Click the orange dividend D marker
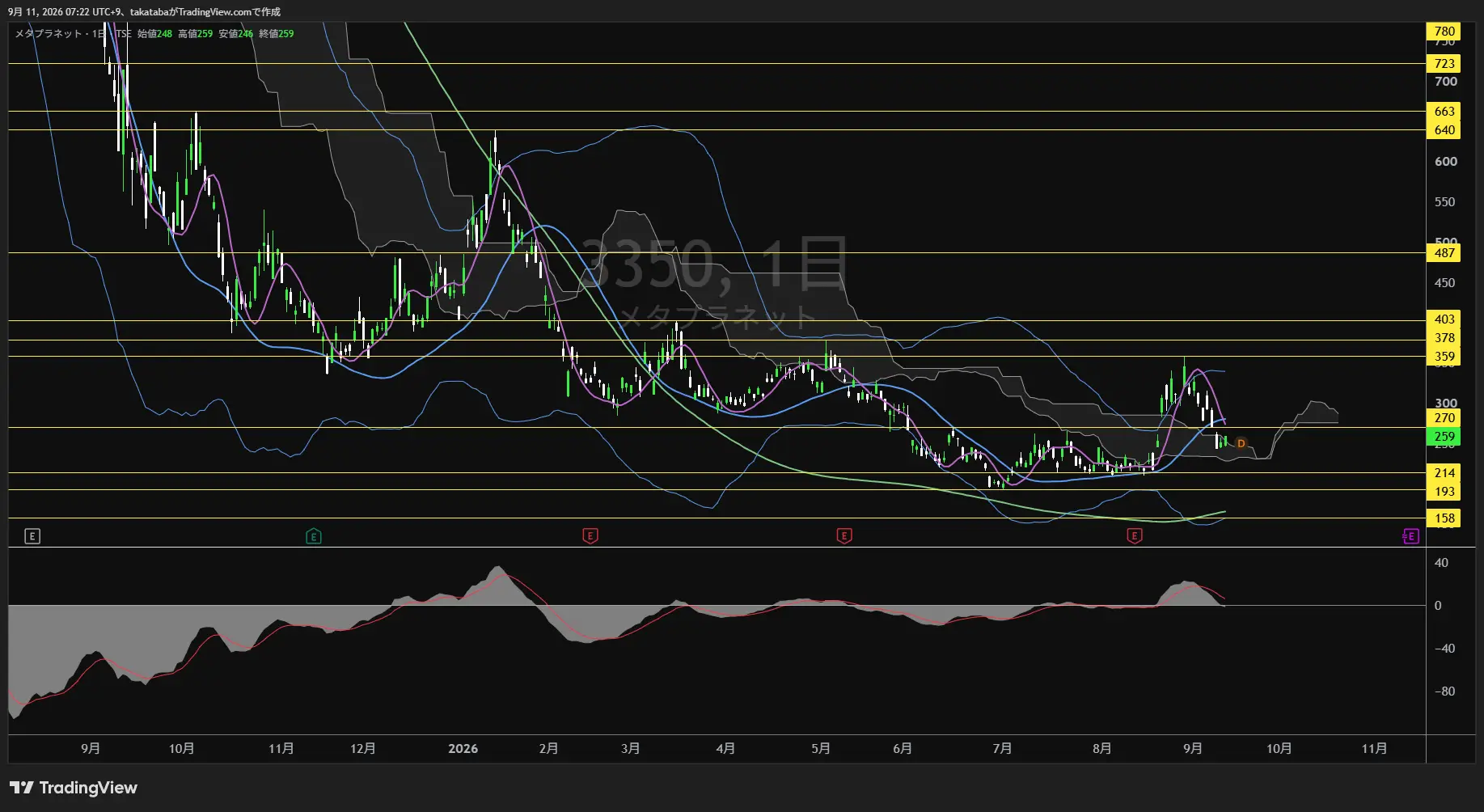Image resolution: width=1484 pixels, height=812 pixels. (x=1241, y=443)
